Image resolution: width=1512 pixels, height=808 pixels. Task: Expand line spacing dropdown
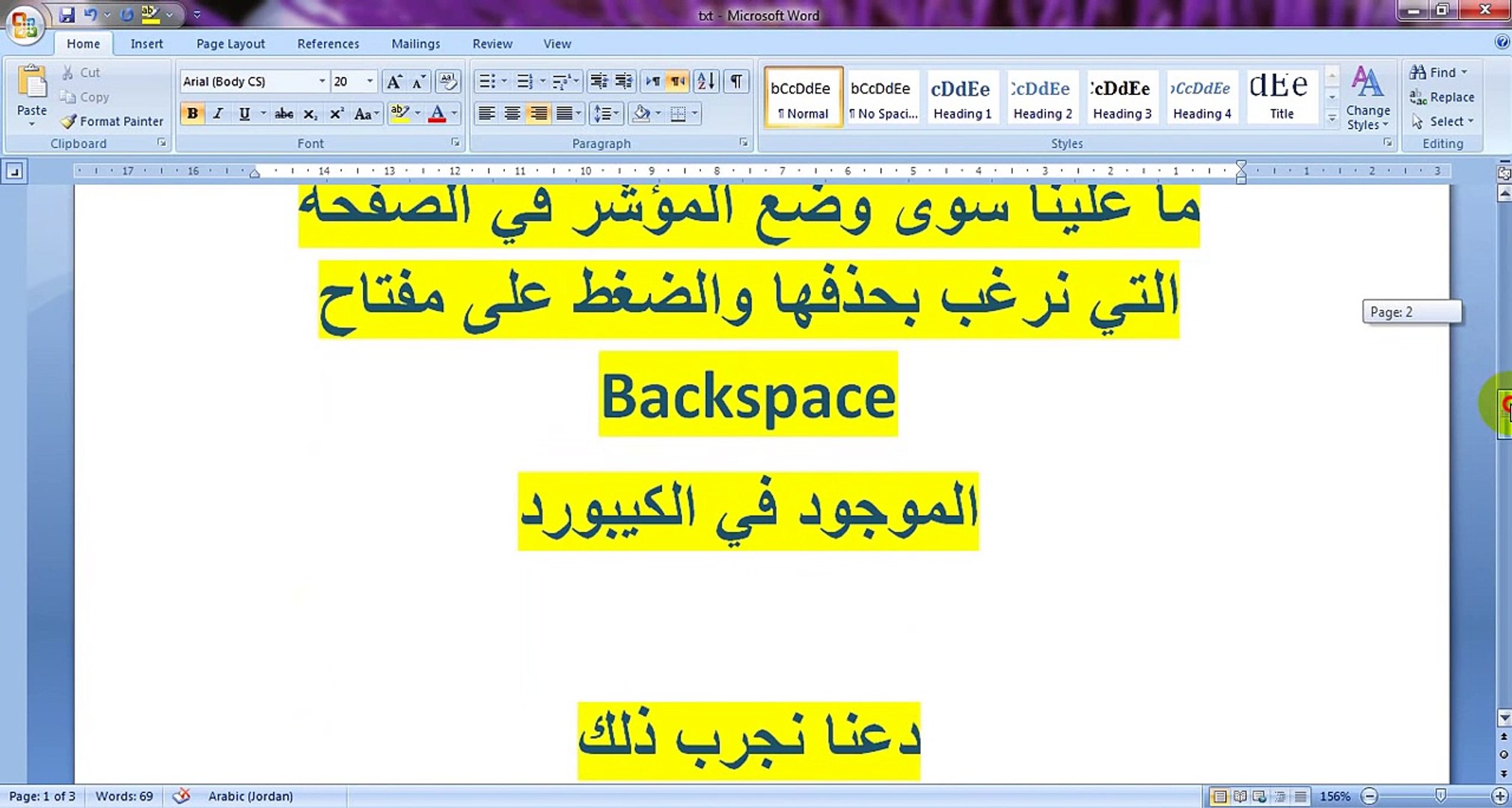point(616,114)
